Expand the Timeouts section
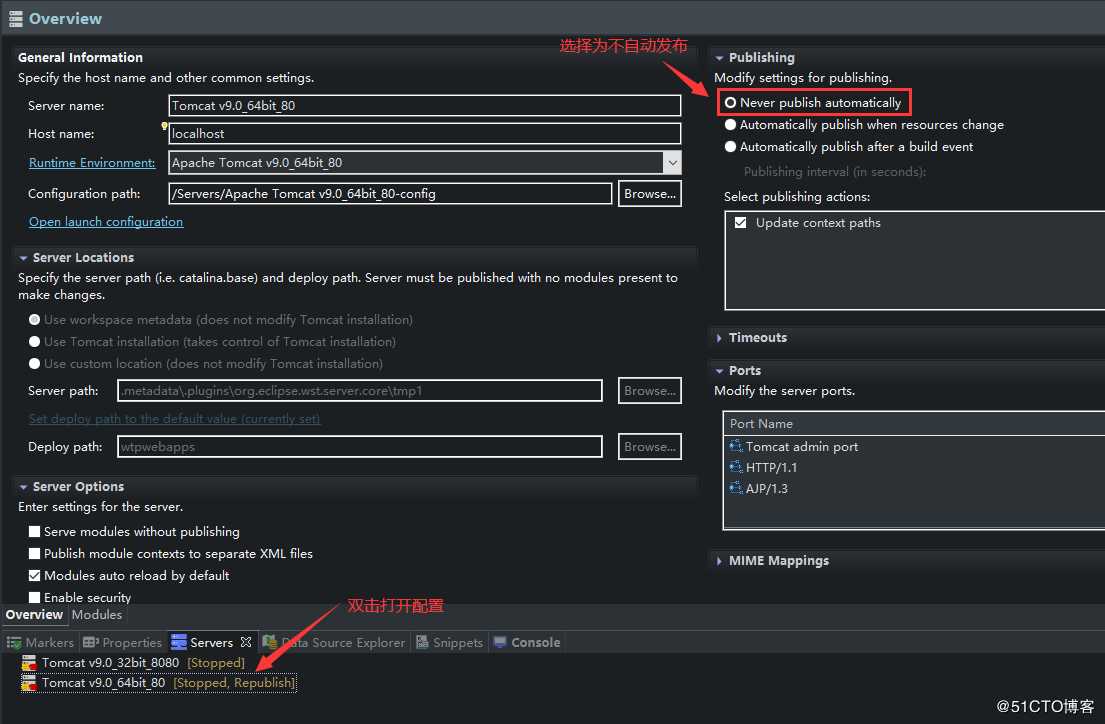This screenshot has height=724, width=1105. [719, 338]
